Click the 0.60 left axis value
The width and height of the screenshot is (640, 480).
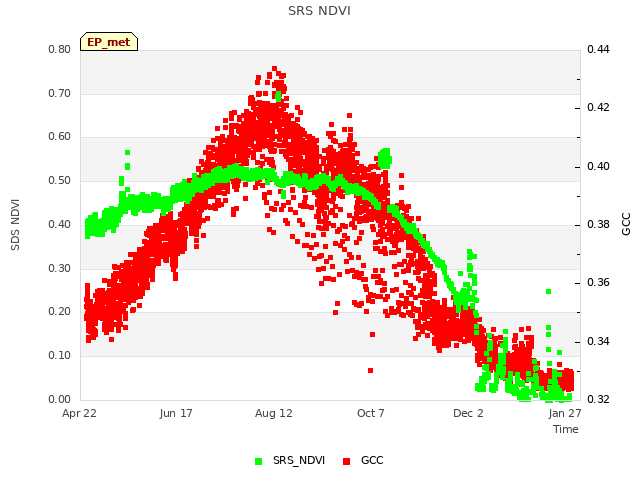click(60, 137)
